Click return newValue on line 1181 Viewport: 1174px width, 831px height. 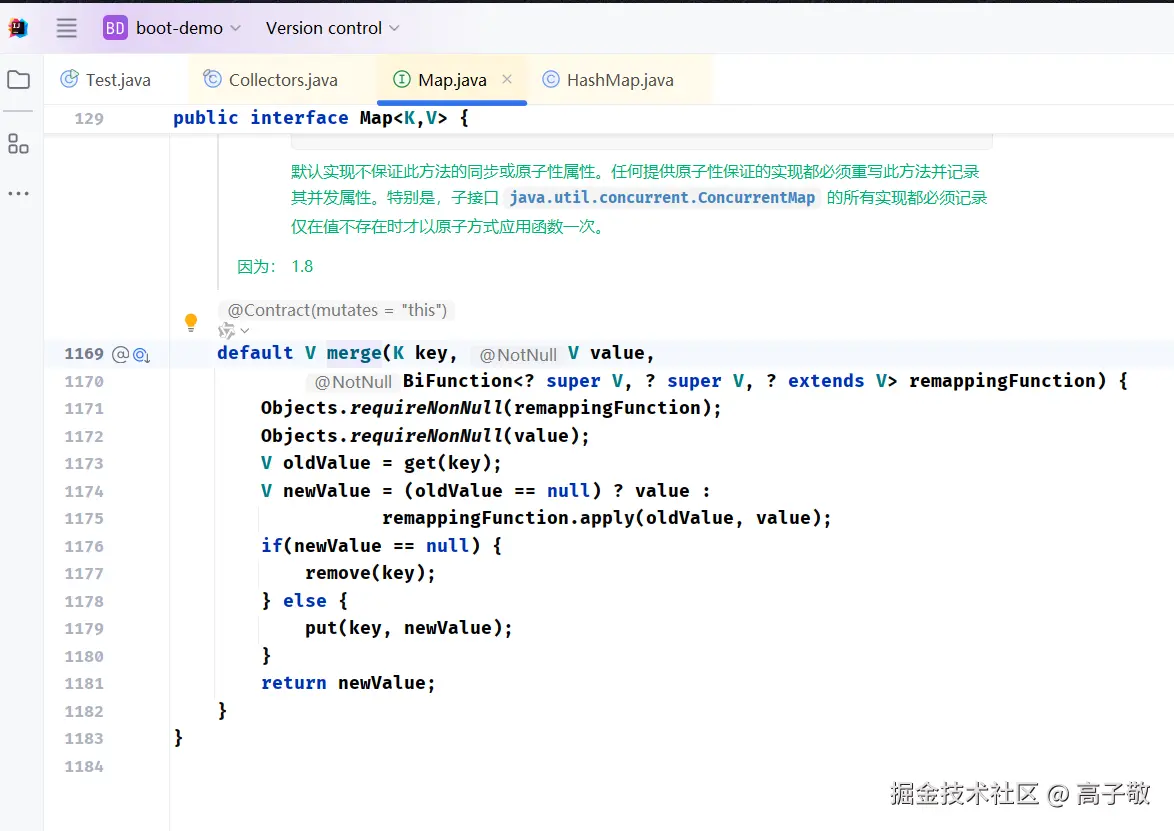(347, 683)
